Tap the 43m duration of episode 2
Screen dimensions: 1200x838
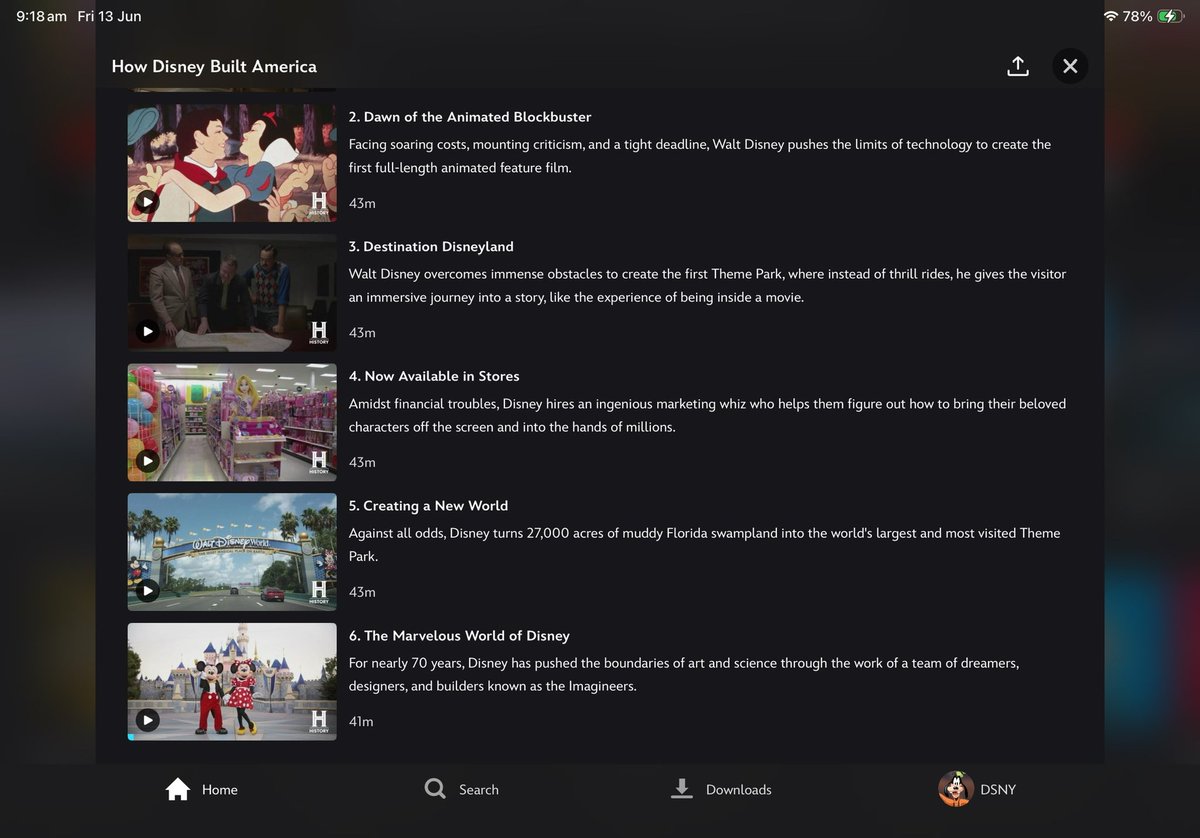[362, 203]
